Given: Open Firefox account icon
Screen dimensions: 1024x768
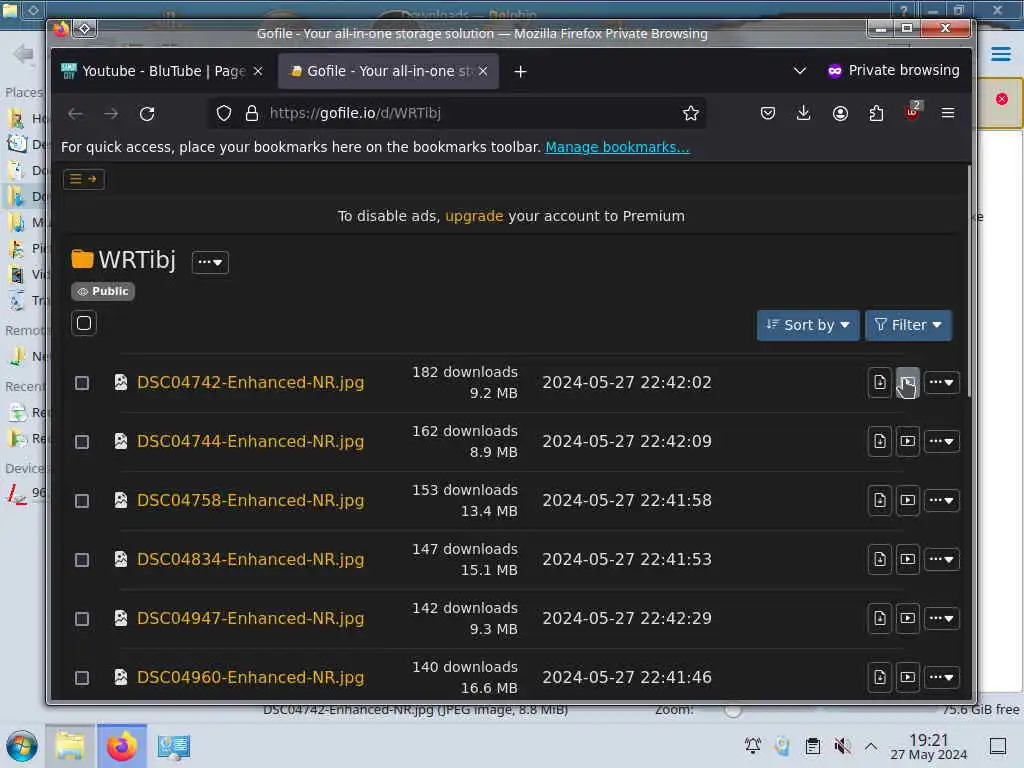Looking at the screenshot, I should (x=840, y=114).
